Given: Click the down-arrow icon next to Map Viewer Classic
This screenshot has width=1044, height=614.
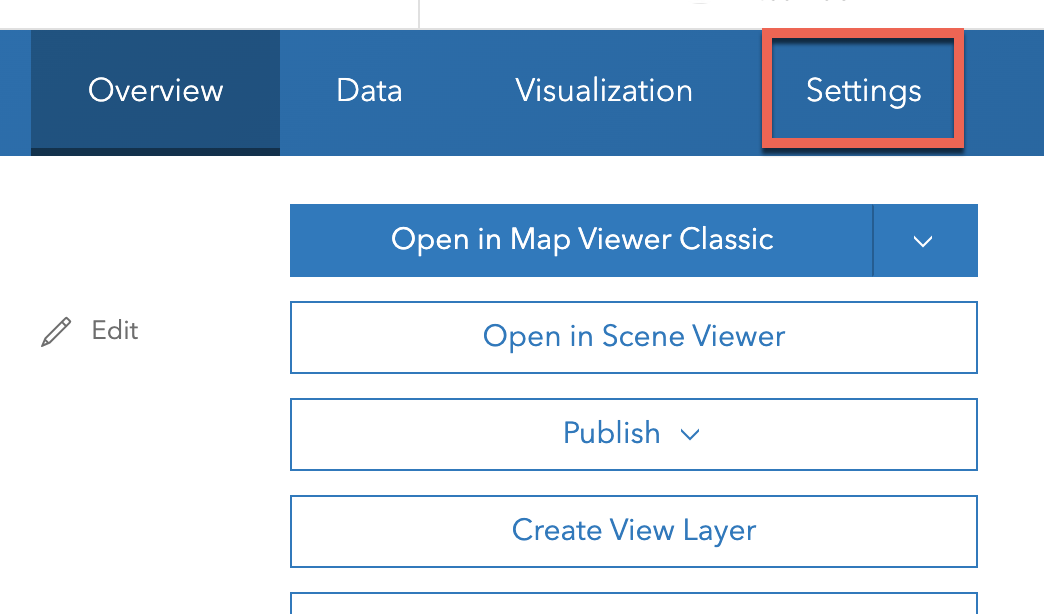Looking at the screenshot, I should point(924,241).
